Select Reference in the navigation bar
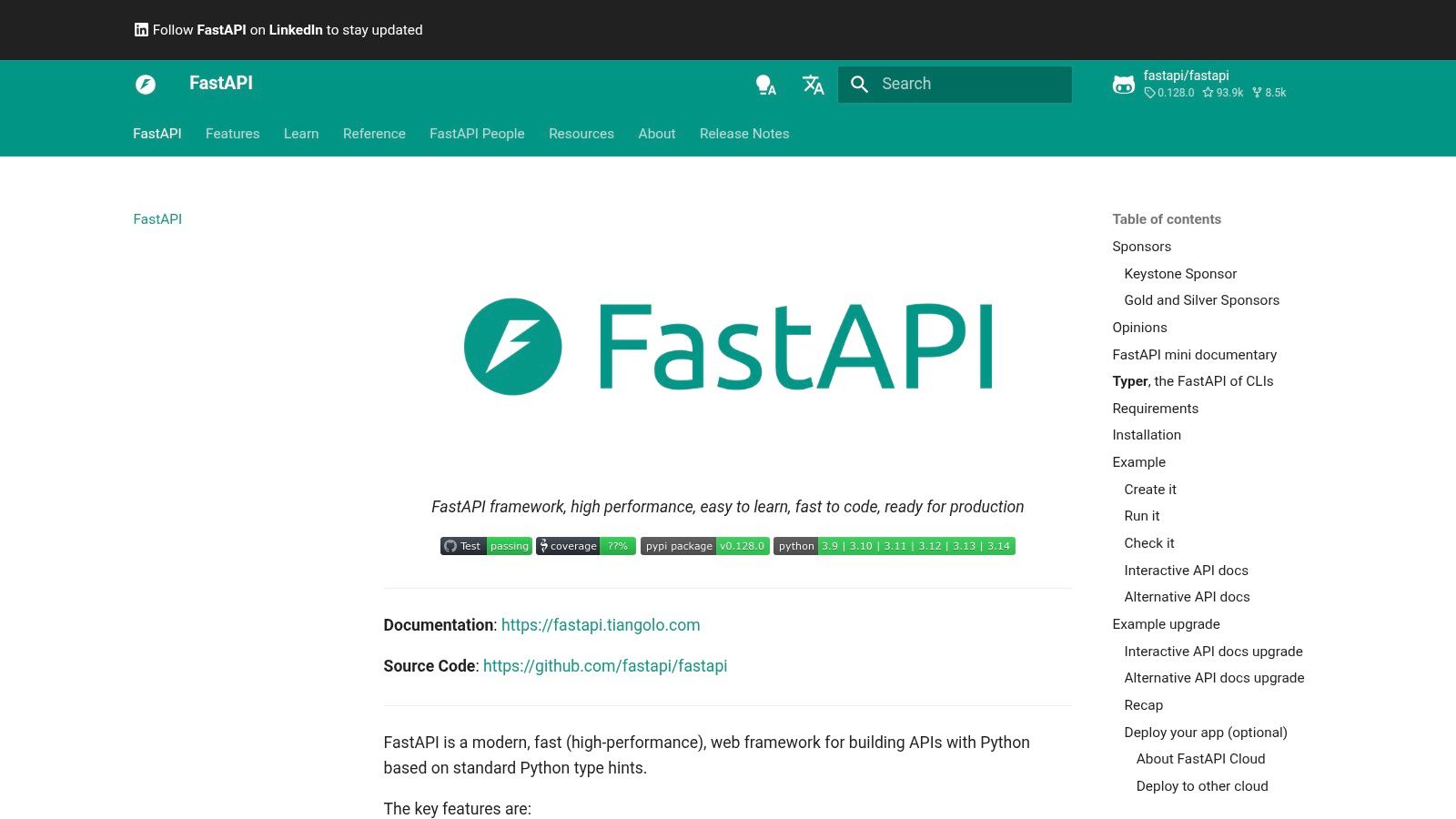Image resolution: width=1456 pixels, height=819 pixels. click(x=374, y=134)
